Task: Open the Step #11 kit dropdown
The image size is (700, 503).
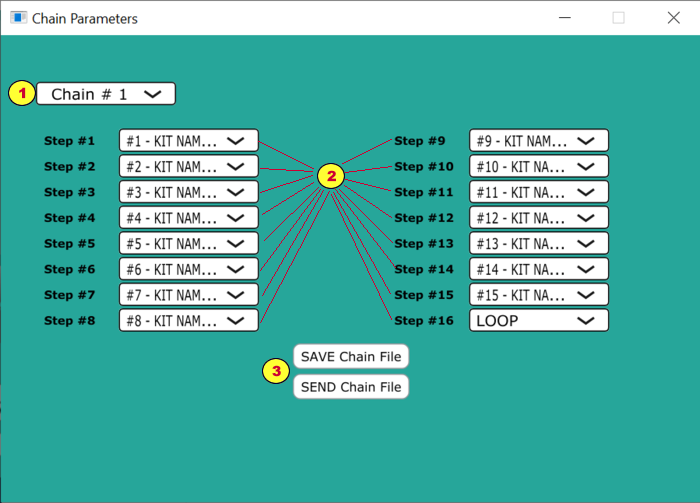Action: pos(539,192)
